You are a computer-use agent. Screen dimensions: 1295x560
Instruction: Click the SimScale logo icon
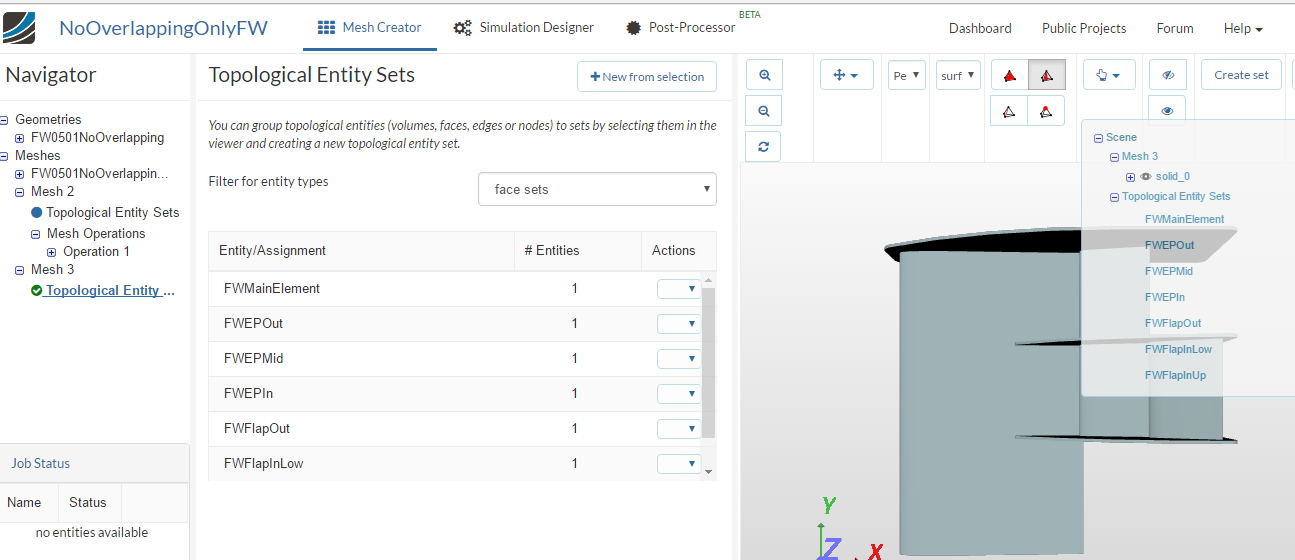click(x=20, y=27)
